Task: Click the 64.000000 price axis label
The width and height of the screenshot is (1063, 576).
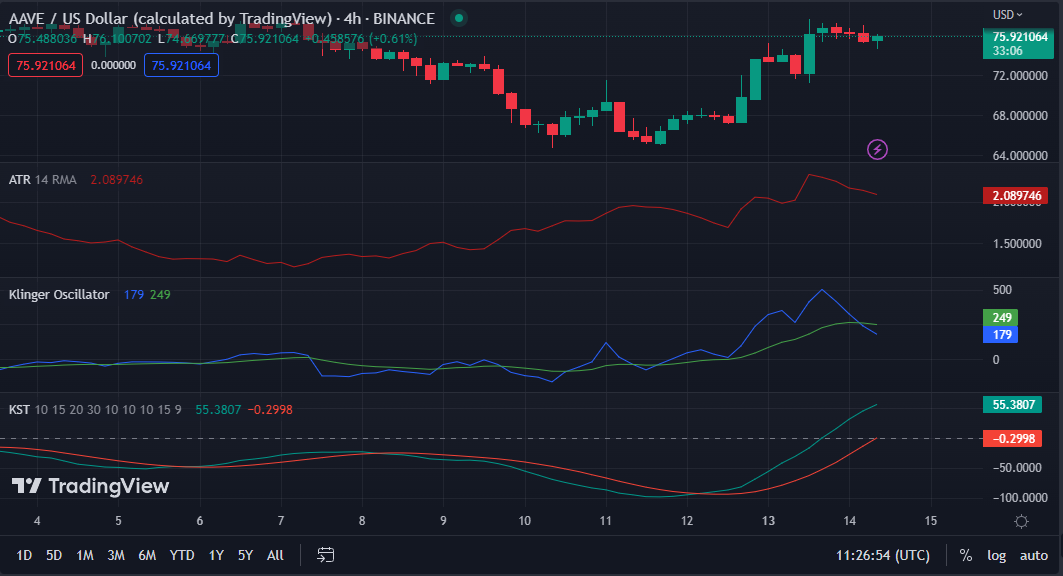Action: coord(1020,155)
